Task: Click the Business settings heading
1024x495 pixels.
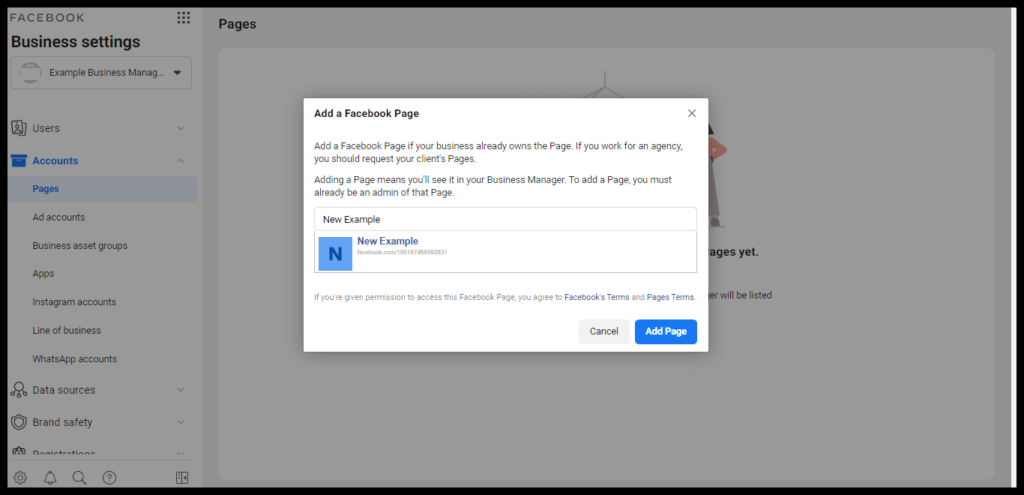Action: (x=76, y=42)
